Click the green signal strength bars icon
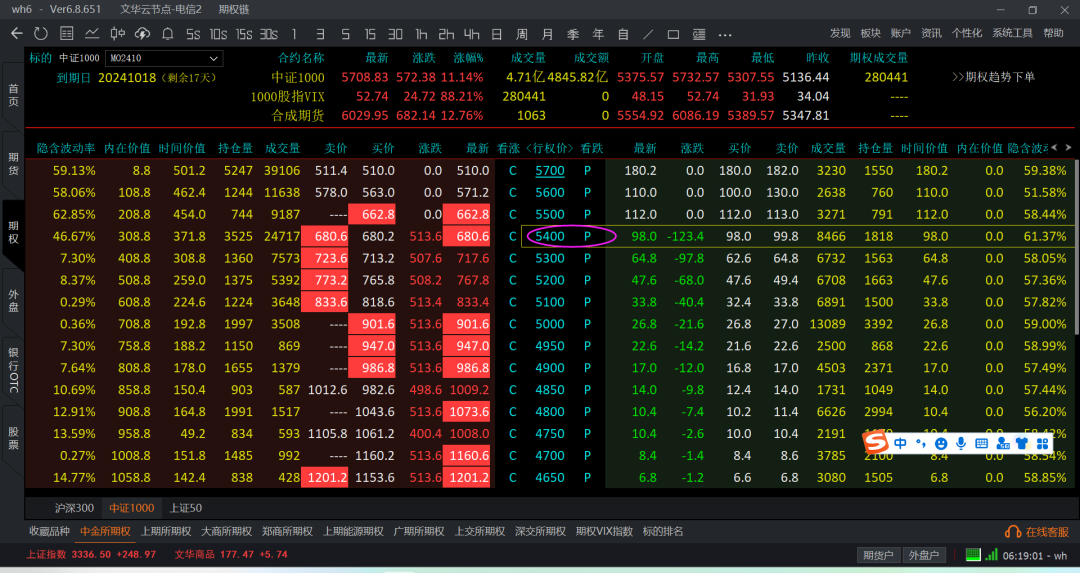This screenshot has width=1080, height=573. (992, 554)
